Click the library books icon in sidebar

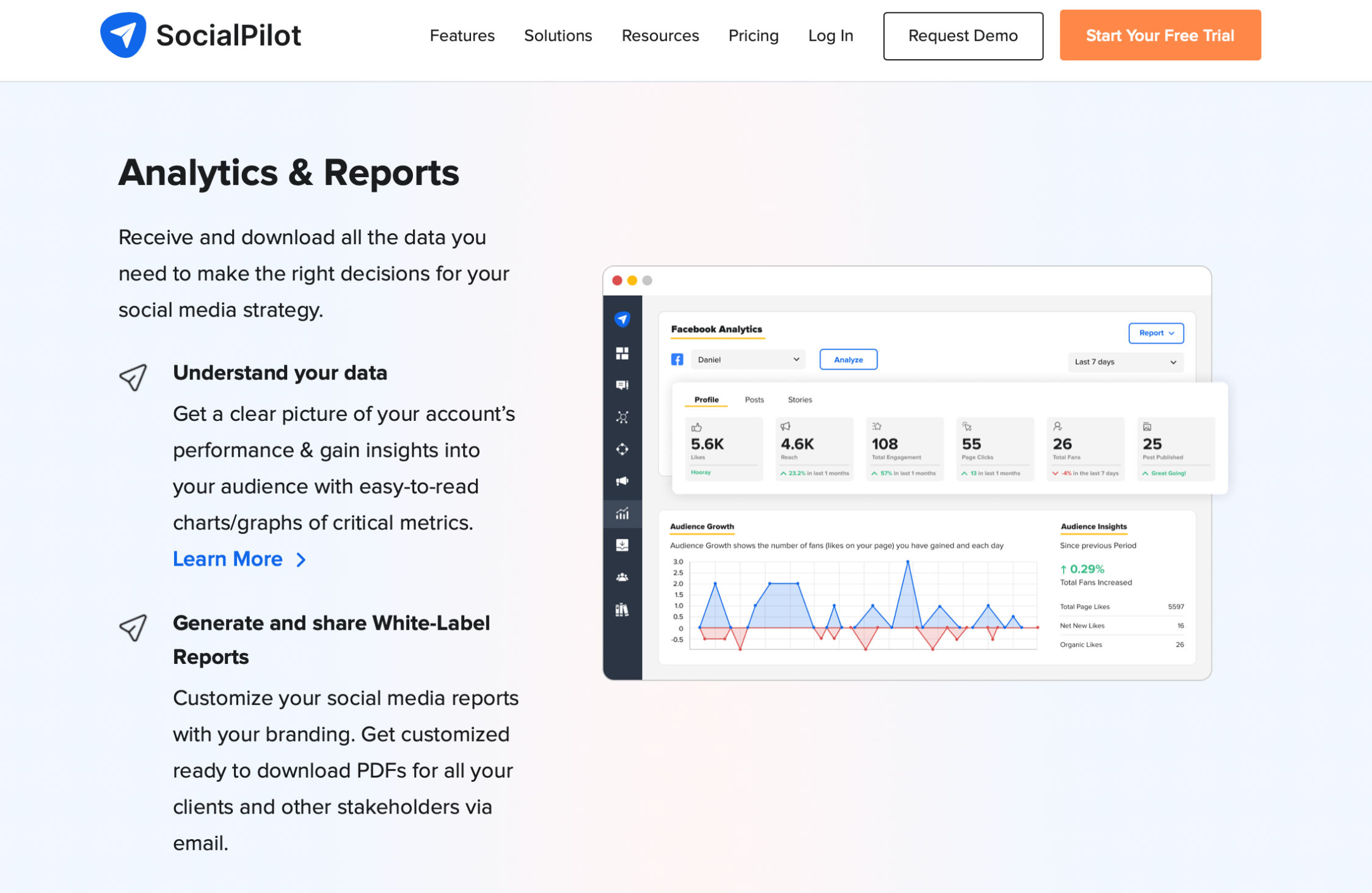622,609
